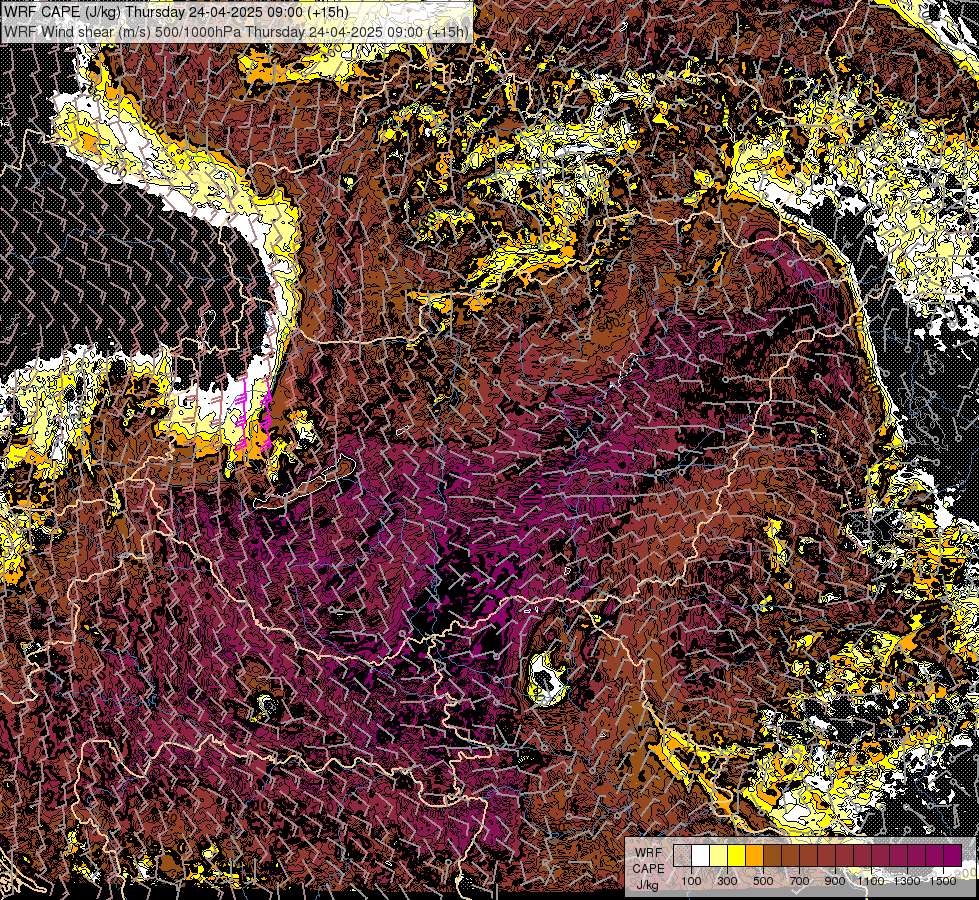Click the 900 legend value
979x900 pixels.
click(835, 881)
